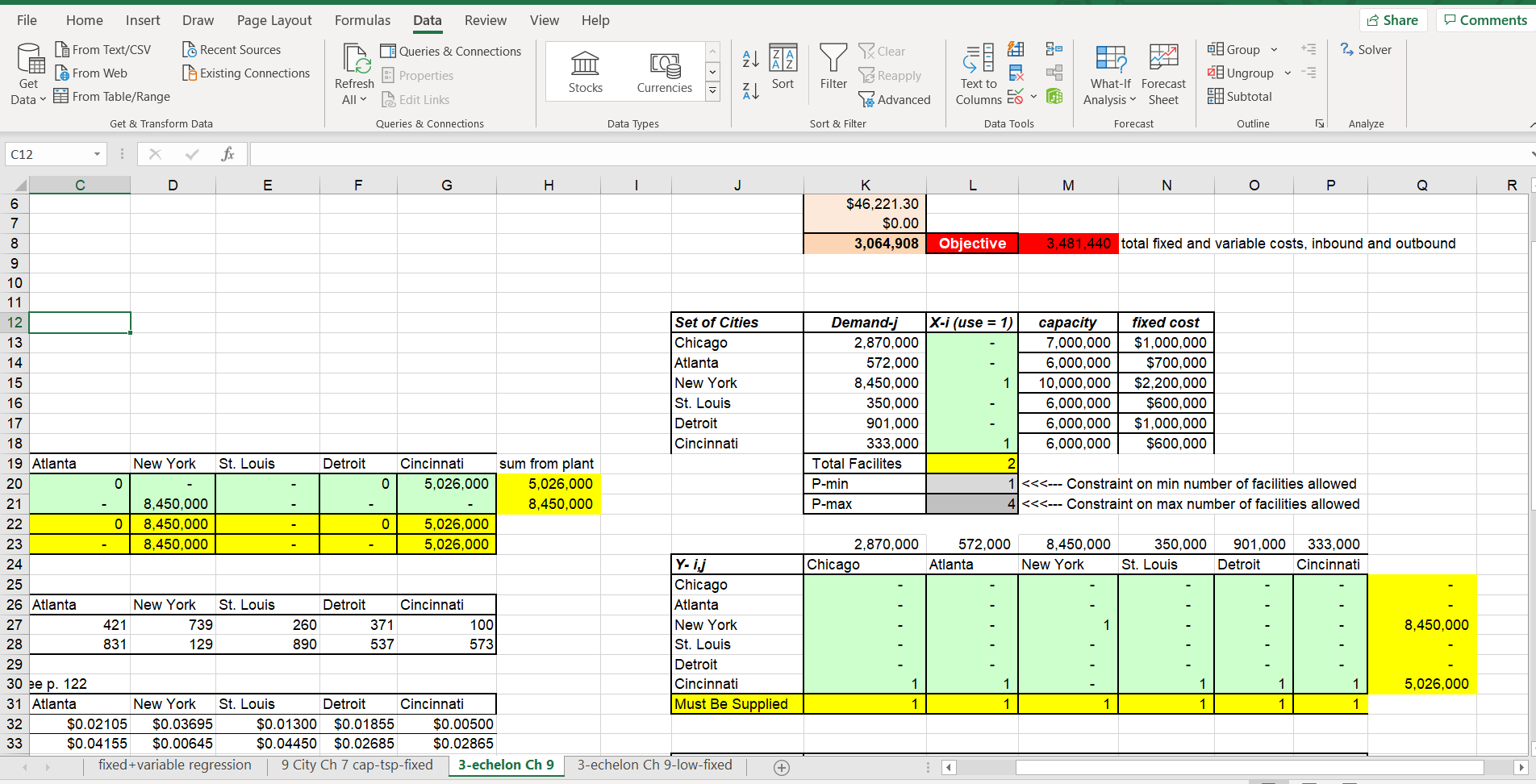Click the Insert Function fx icon

(x=227, y=154)
